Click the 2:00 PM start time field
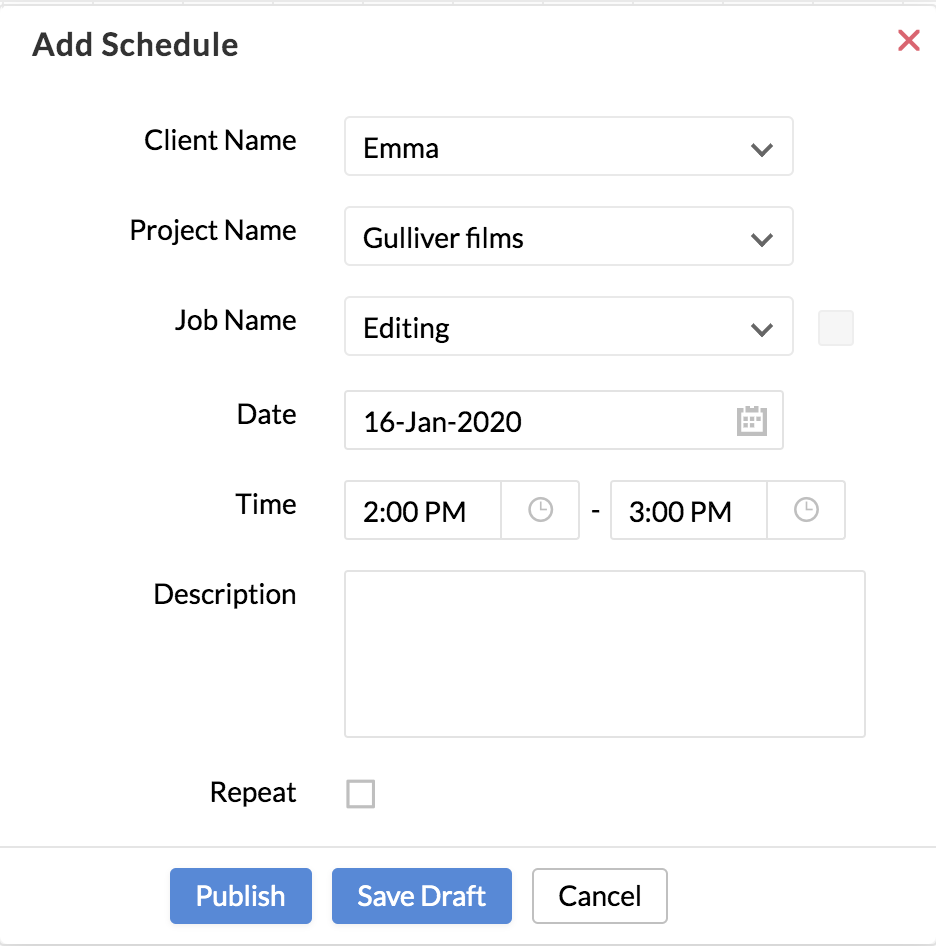 pos(422,511)
